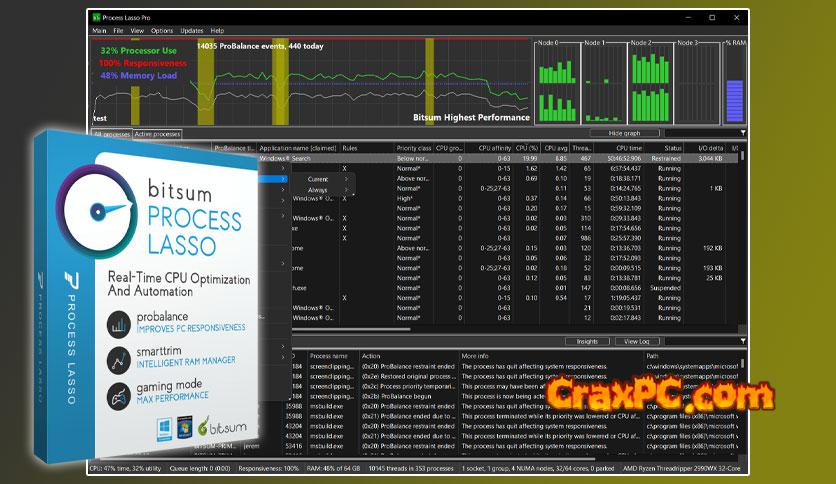Switch to Active processes tab

tap(157, 134)
